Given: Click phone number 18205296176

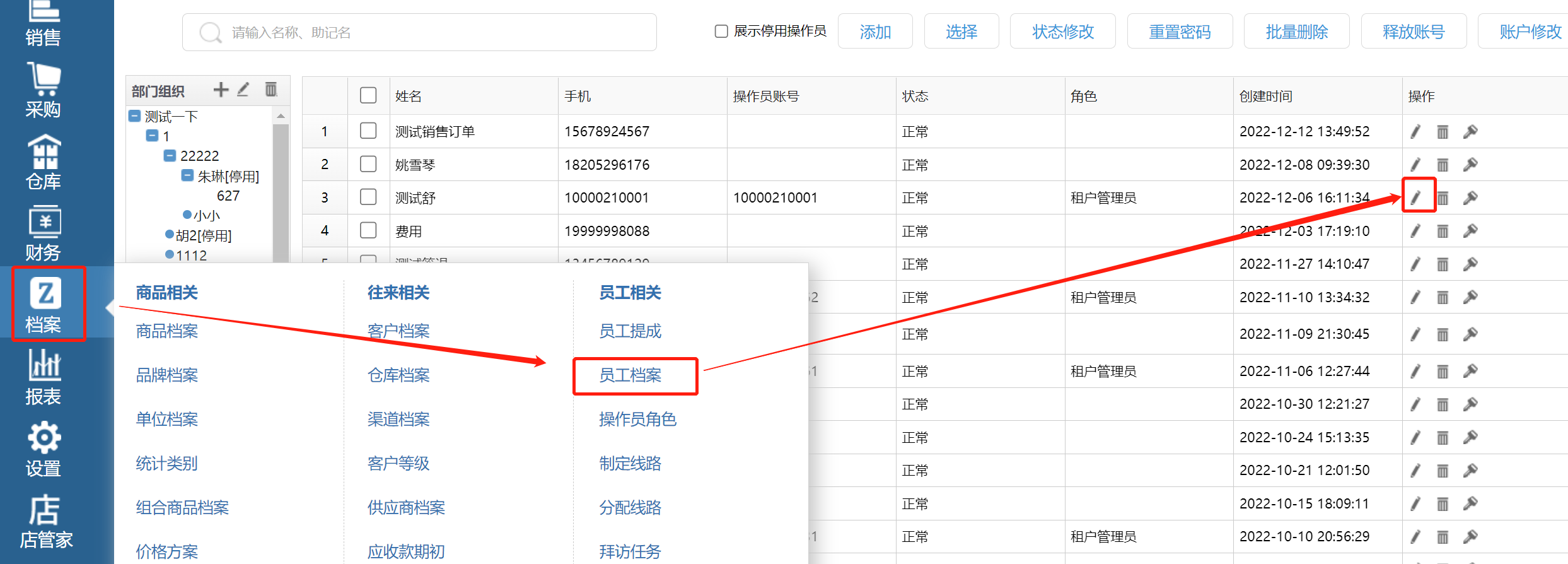Looking at the screenshot, I should coord(607,165).
